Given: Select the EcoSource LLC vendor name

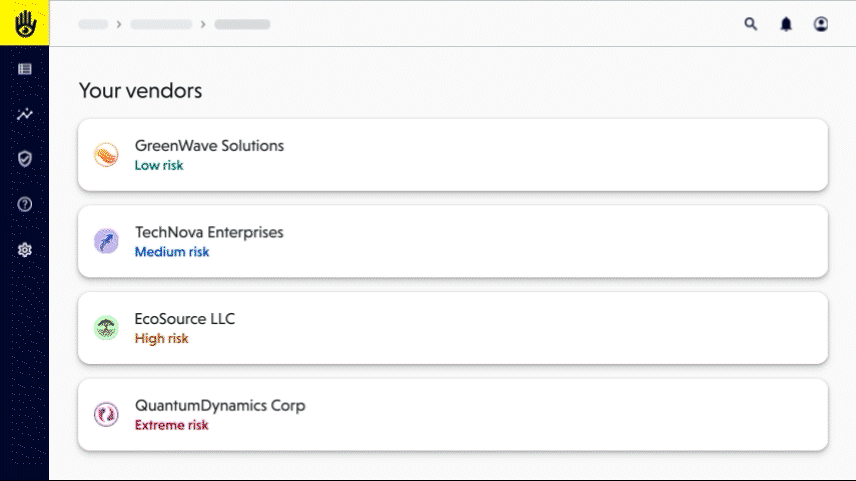Looking at the screenshot, I should [x=185, y=319].
